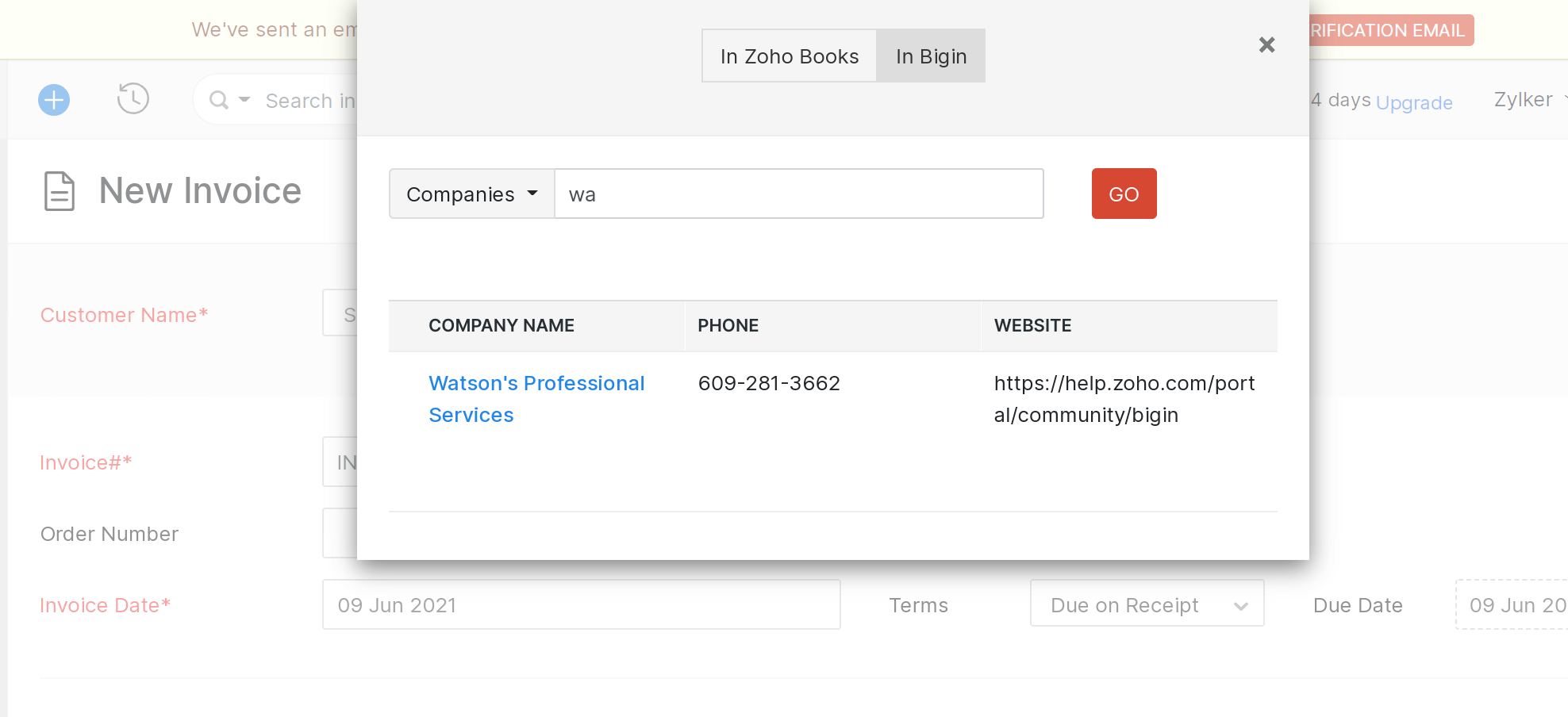The height and width of the screenshot is (717, 1568).
Task: Click the Due Date field
Action: 1511,605
